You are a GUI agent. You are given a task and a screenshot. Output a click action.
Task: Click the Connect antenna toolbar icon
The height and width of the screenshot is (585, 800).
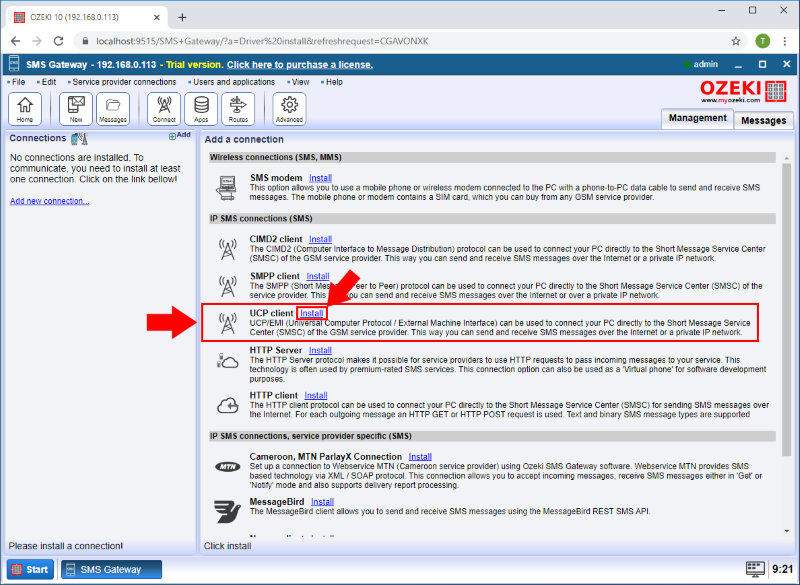click(x=164, y=109)
